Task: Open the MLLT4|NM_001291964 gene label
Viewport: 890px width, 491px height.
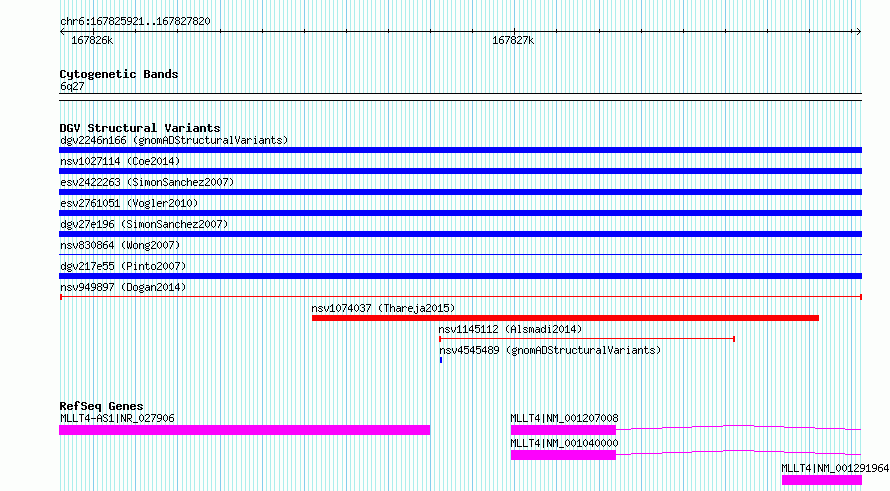Action: click(x=835, y=468)
